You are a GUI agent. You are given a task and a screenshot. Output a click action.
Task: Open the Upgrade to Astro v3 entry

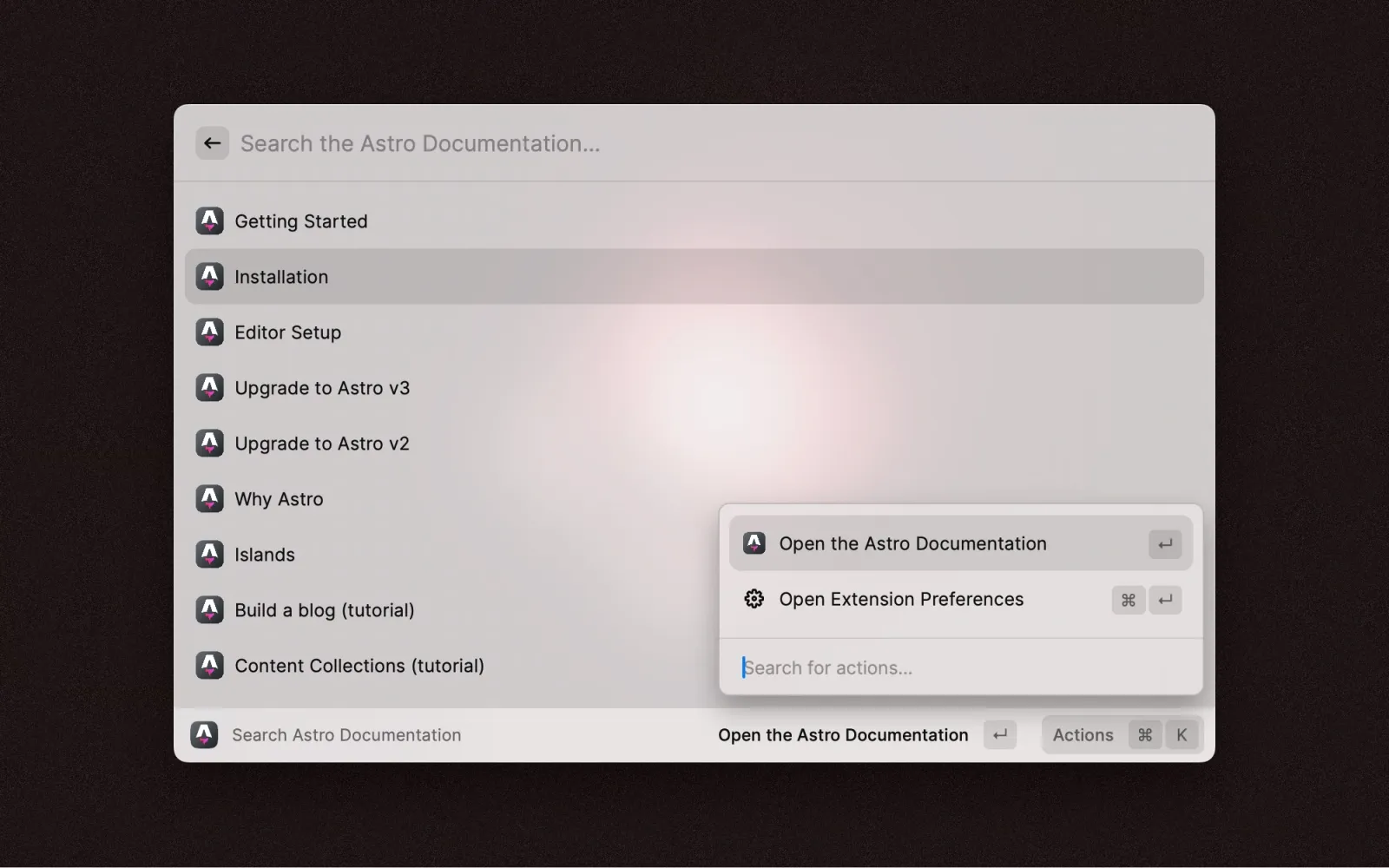322,388
